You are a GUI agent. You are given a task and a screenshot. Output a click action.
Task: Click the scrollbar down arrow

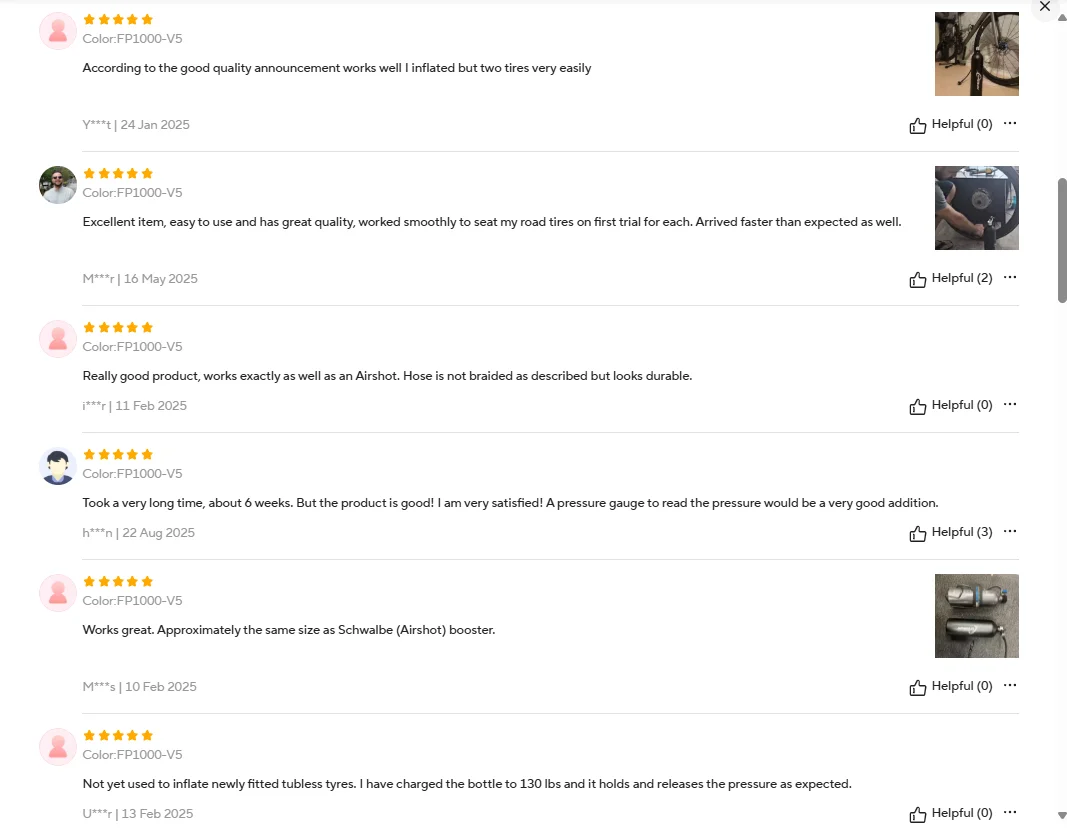coord(1062,815)
